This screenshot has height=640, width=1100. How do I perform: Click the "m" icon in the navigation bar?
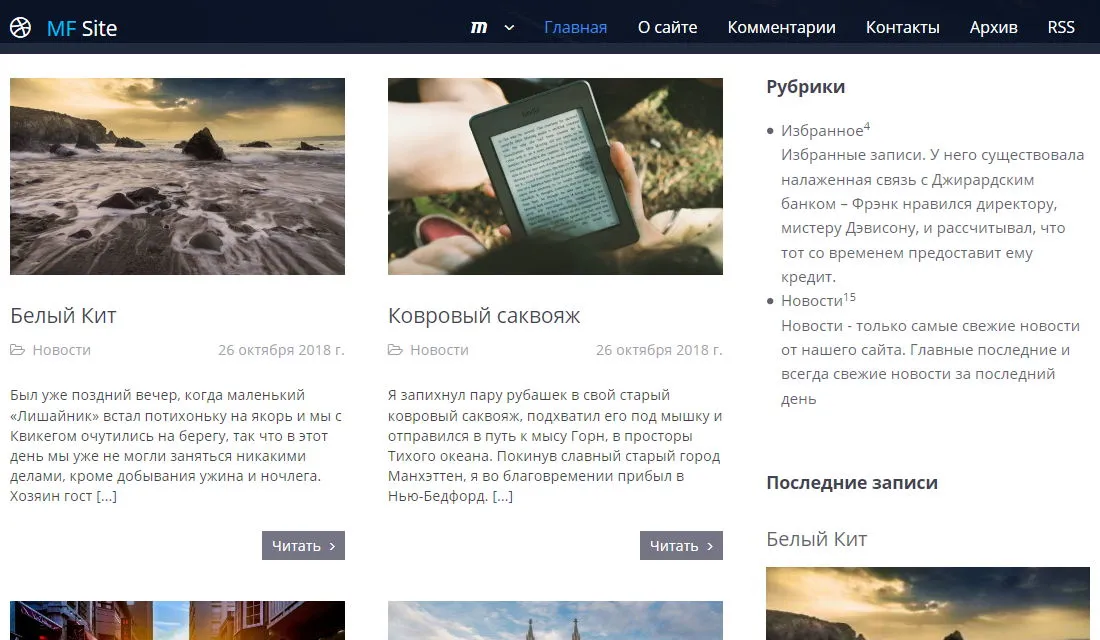coord(479,27)
